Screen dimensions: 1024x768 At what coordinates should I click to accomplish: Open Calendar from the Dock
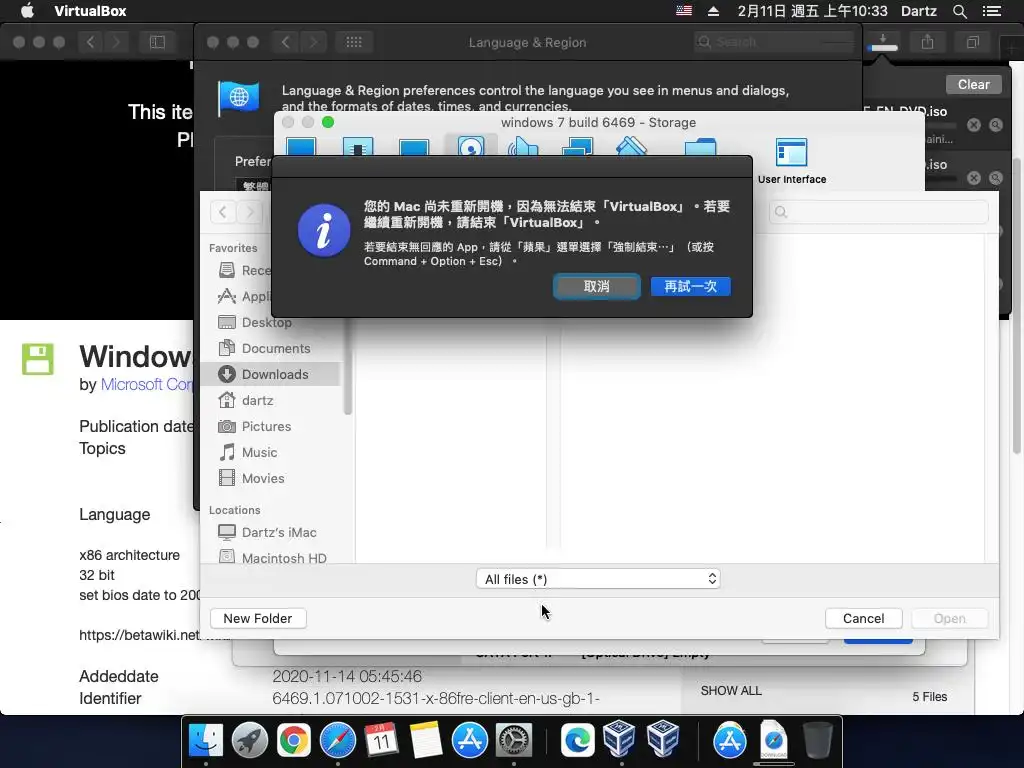pyautogui.click(x=381, y=741)
